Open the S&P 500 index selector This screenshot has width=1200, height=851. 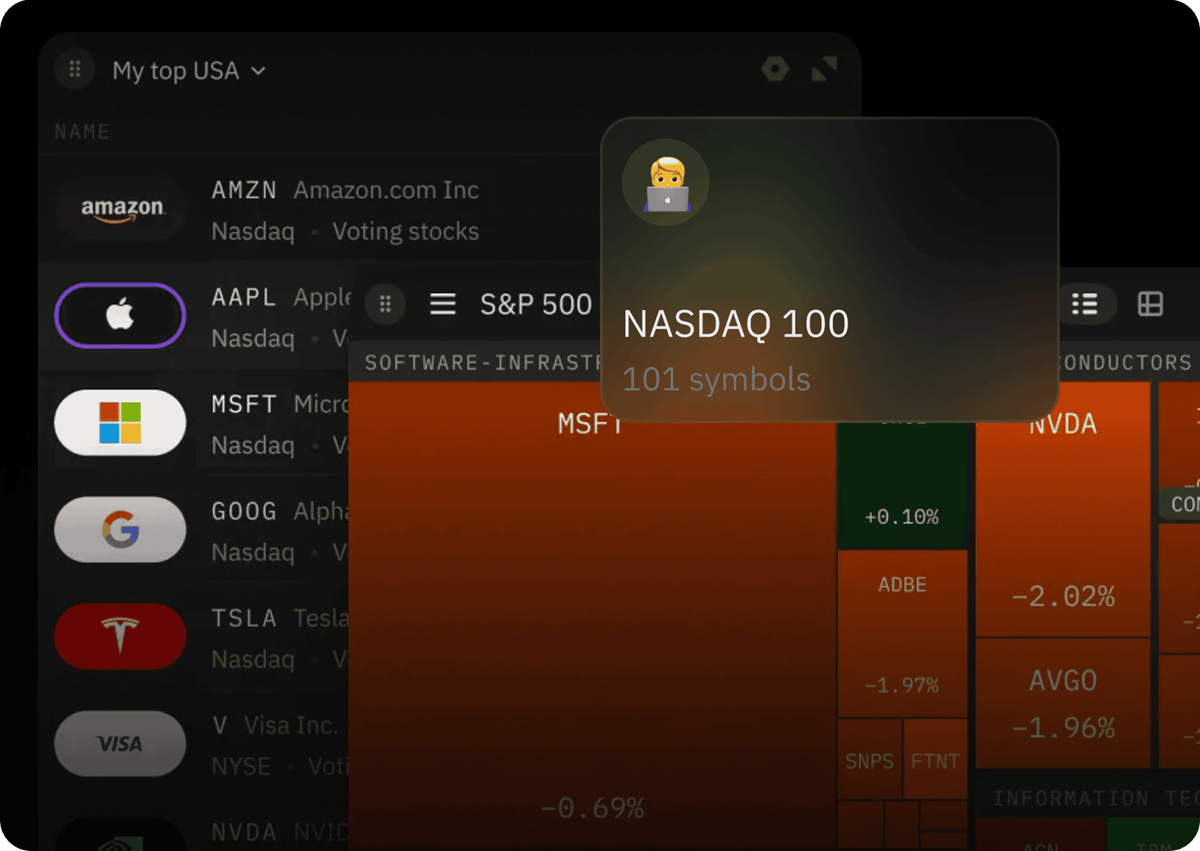click(x=536, y=304)
